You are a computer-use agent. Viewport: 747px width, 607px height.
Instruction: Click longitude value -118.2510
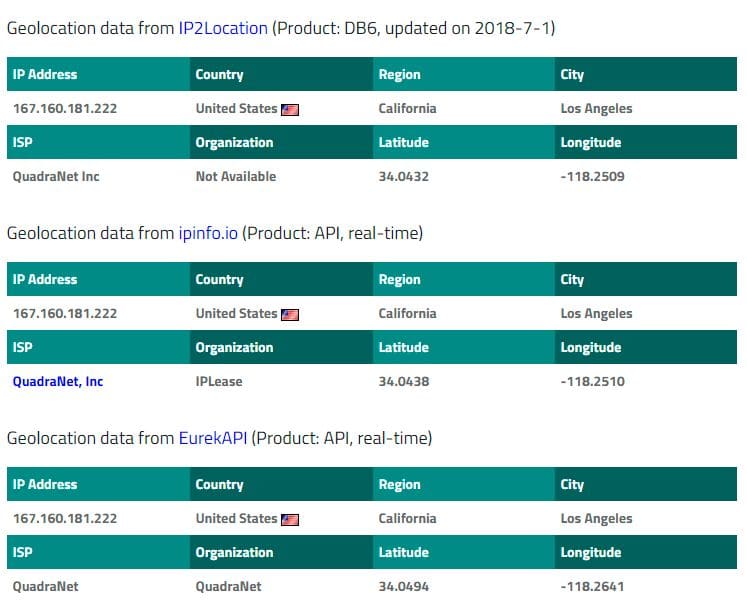(x=592, y=382)
